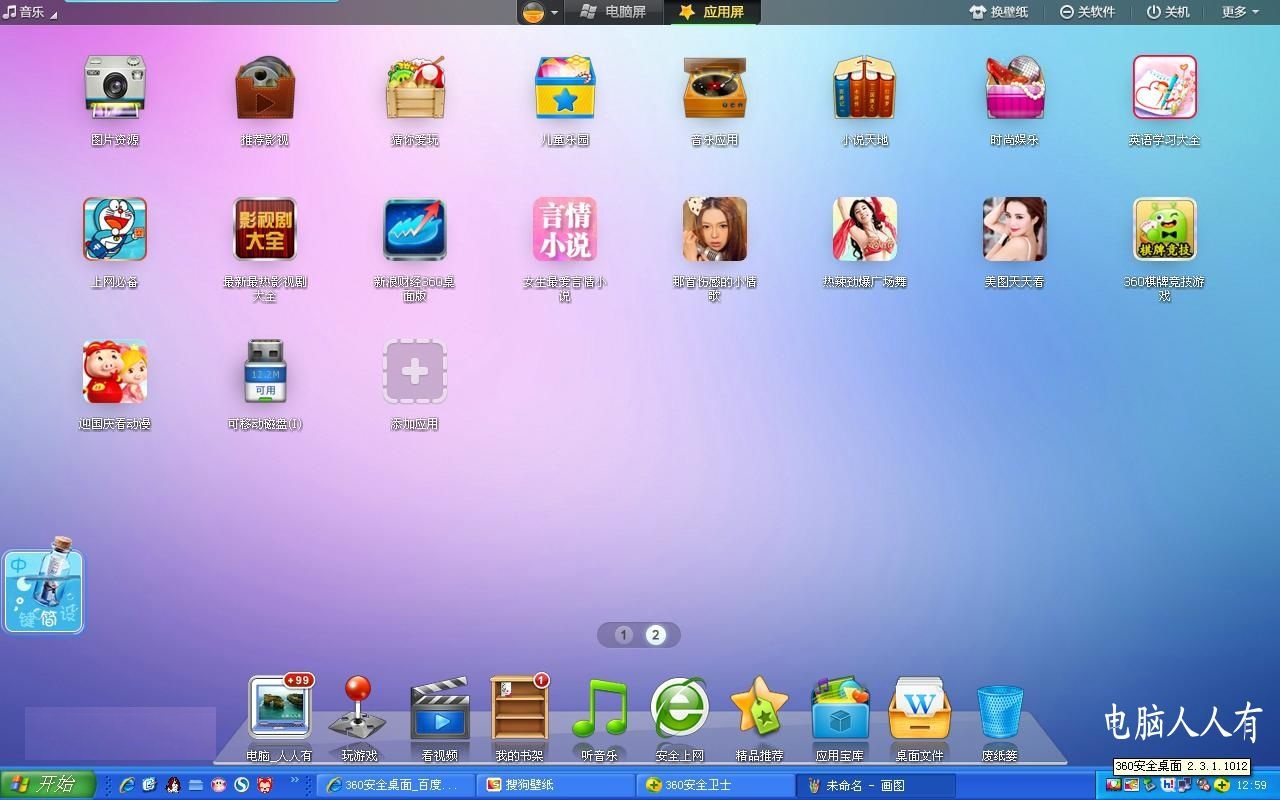Open the 推荐影视 film reel icon
Image resolution: width=1280 pixels, height=800 pixels.
click(x=265, y=88)
